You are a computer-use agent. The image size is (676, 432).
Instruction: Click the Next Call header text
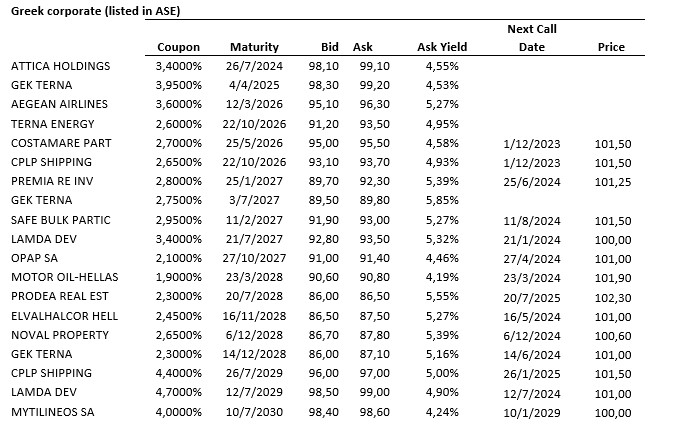(532, 29)
